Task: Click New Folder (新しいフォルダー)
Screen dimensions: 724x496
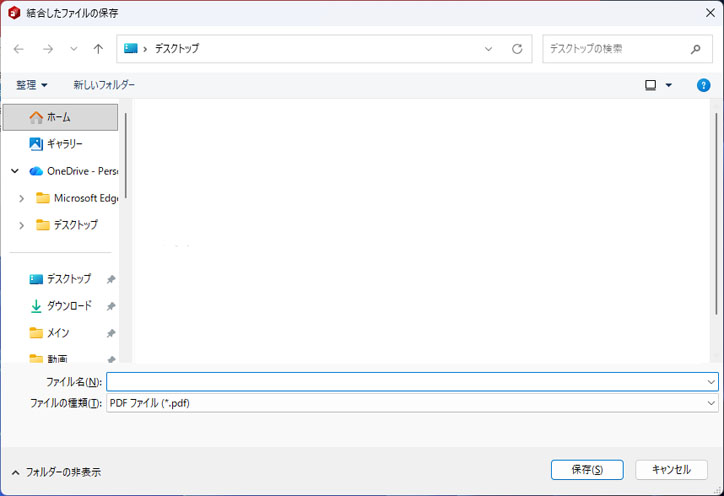Action: [x=104, y=85]
